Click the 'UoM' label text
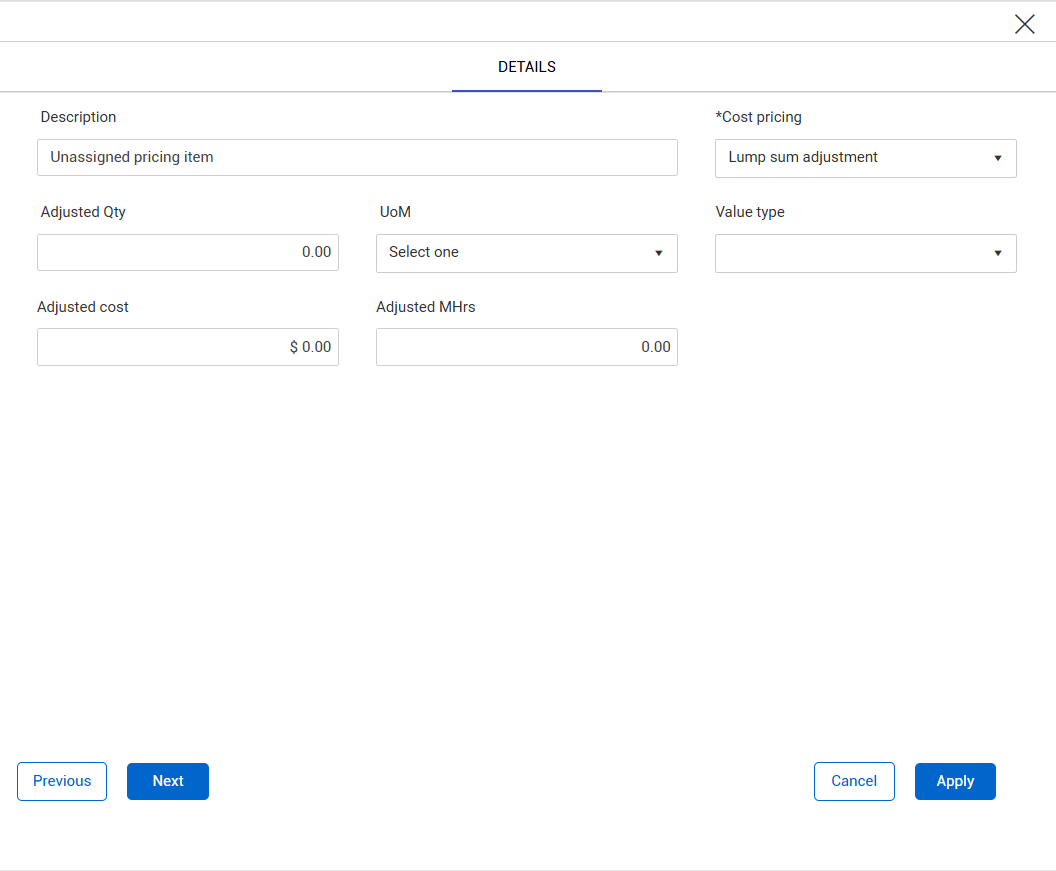The width and height of the screenshot is (1056, 871). (x=395, y=212)
